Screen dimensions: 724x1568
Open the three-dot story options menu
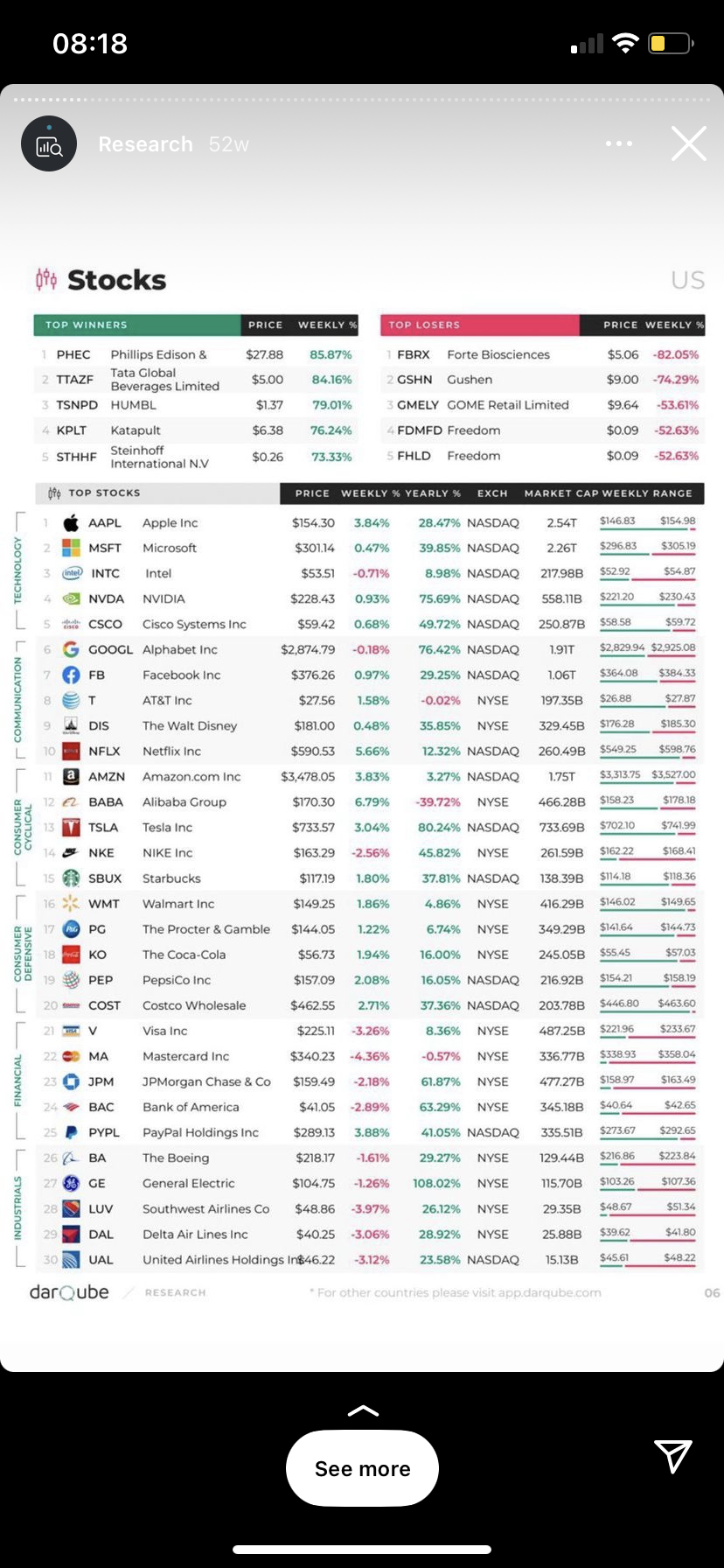(618, 143)
